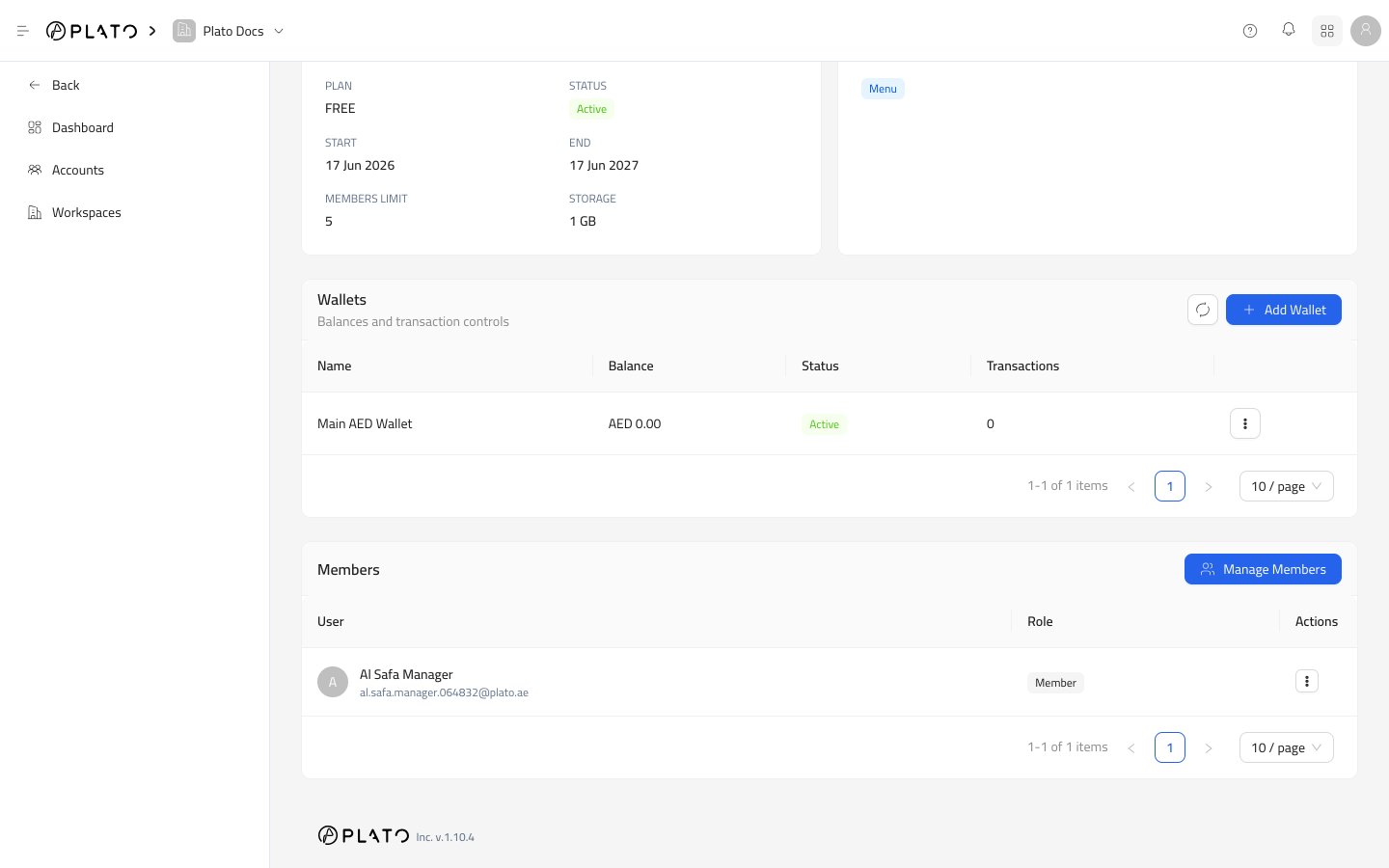Open the apps grid icon

coord(1327,31)
